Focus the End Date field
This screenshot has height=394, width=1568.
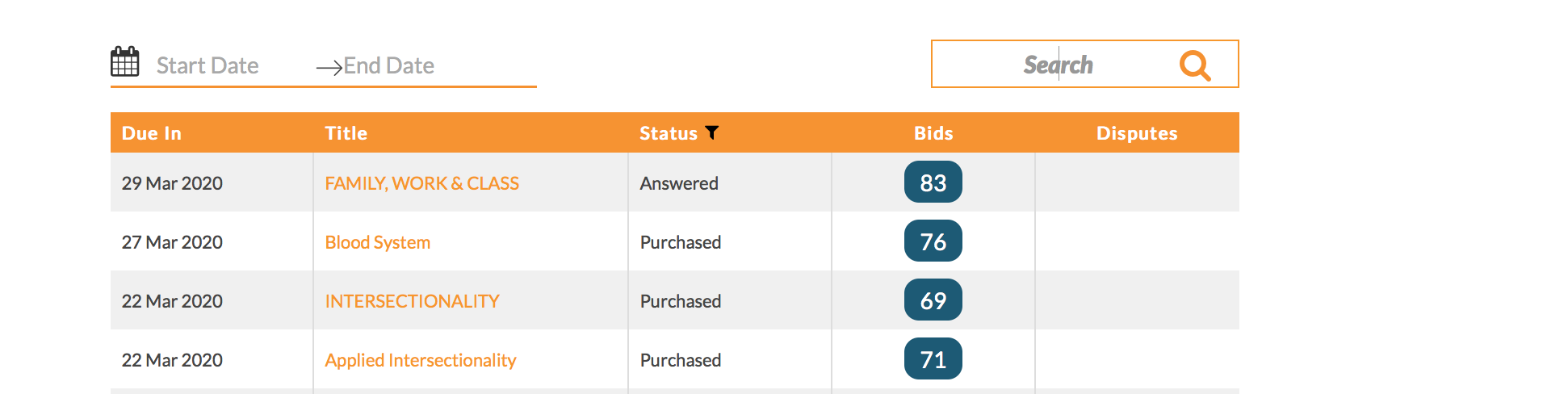coord(389,65)
